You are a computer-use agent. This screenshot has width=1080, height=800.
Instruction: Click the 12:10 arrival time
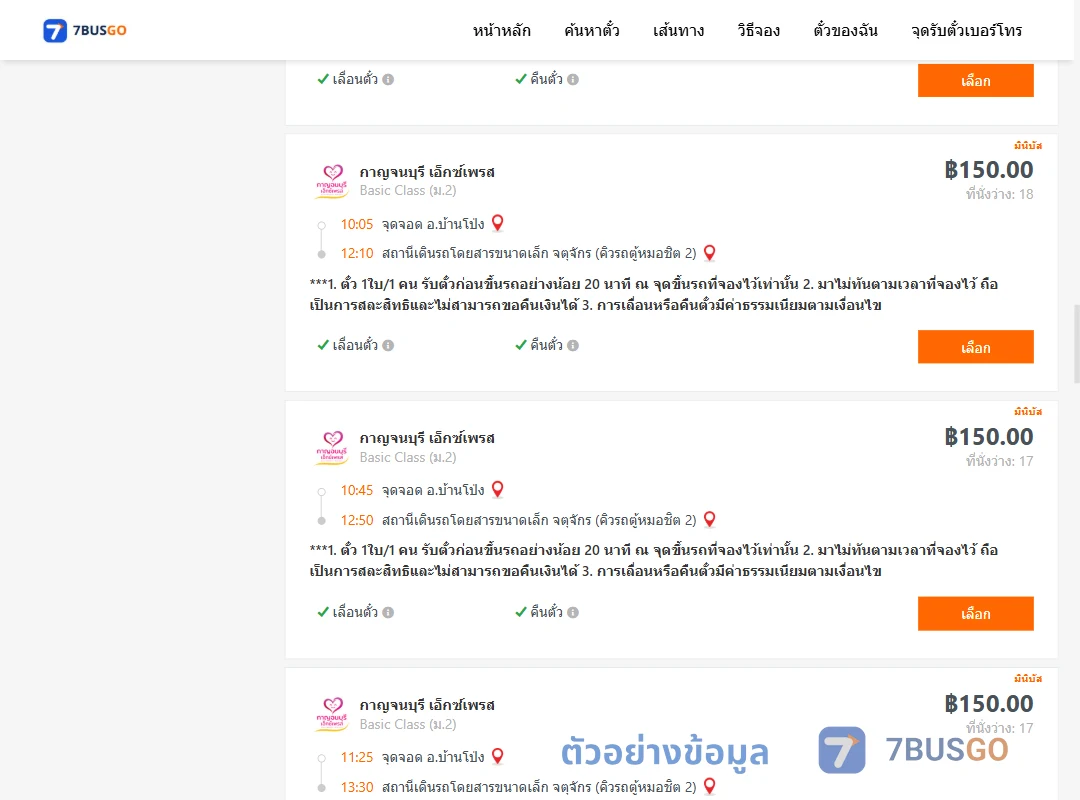point(357,254)
